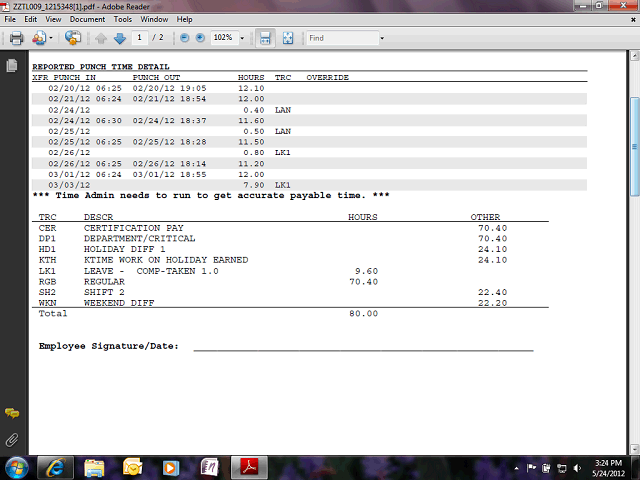Click punch out '02/21/12 18:54'
This screenshot has width=640, height=480.
pos(169,99)
